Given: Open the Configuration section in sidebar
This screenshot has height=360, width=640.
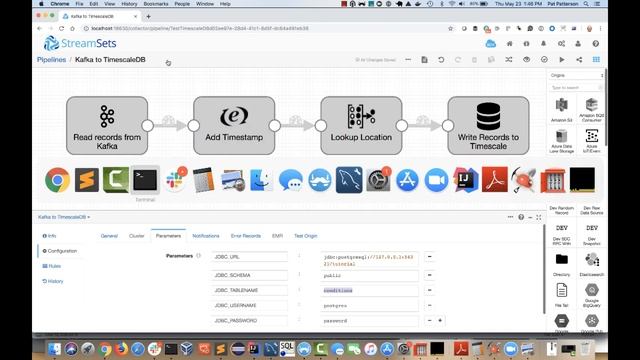Looking at the screenshot, I should [x=60, y=251].
